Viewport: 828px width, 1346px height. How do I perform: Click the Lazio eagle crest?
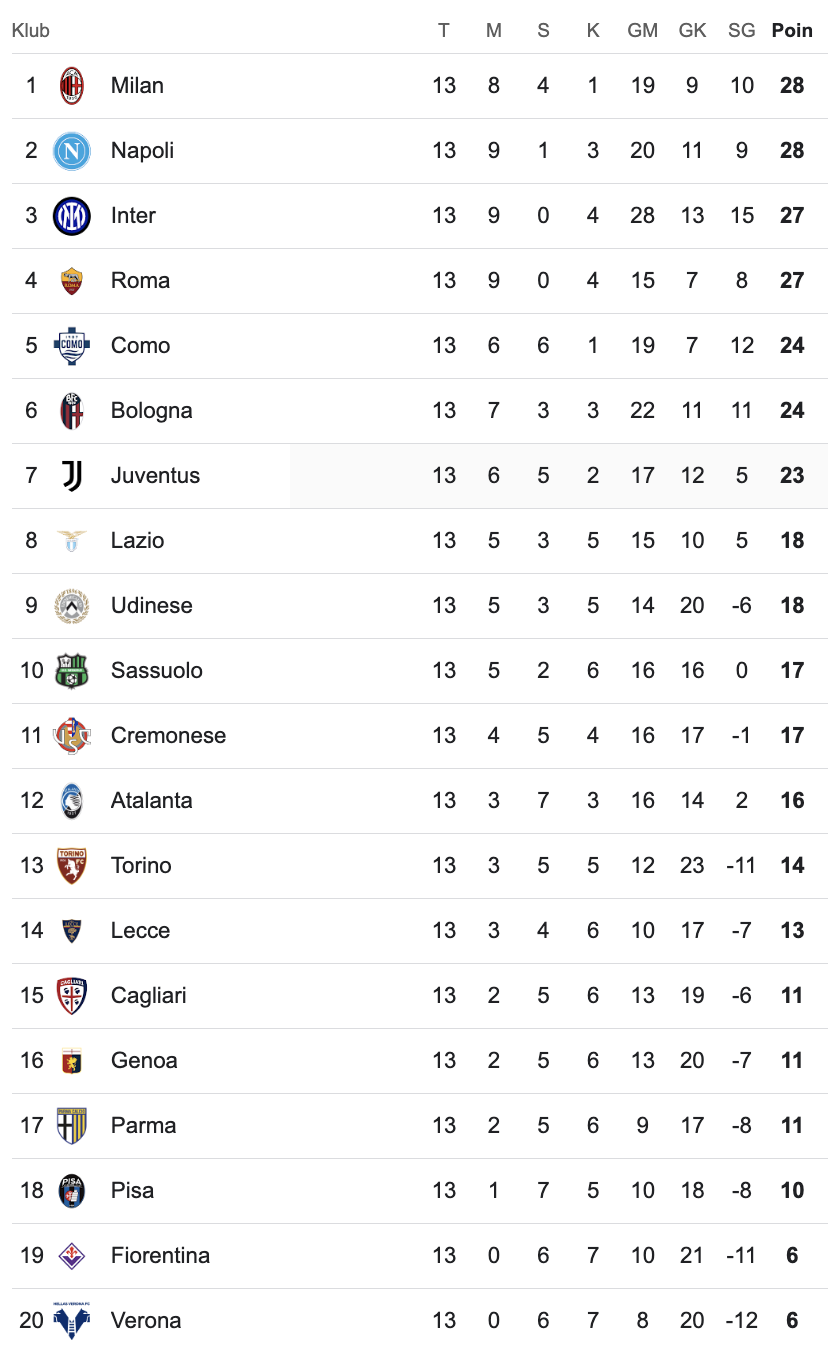coord(72,541)
